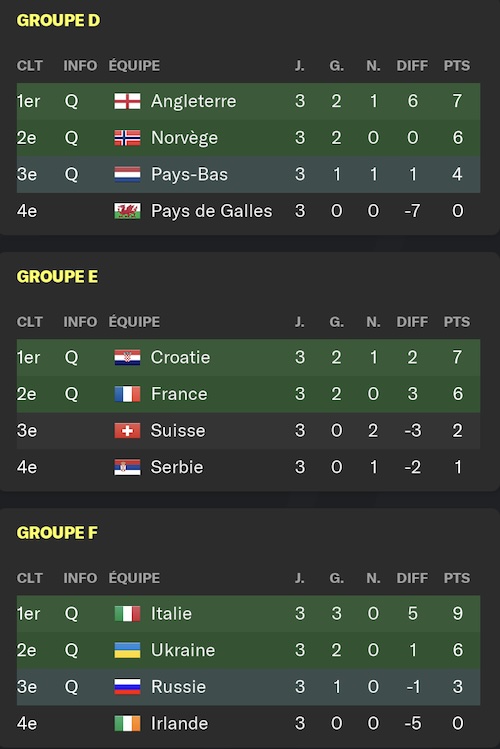The image size is (500, 749).
Task: Sort Groupe E by DIFF column
Action: coord(412,322)
